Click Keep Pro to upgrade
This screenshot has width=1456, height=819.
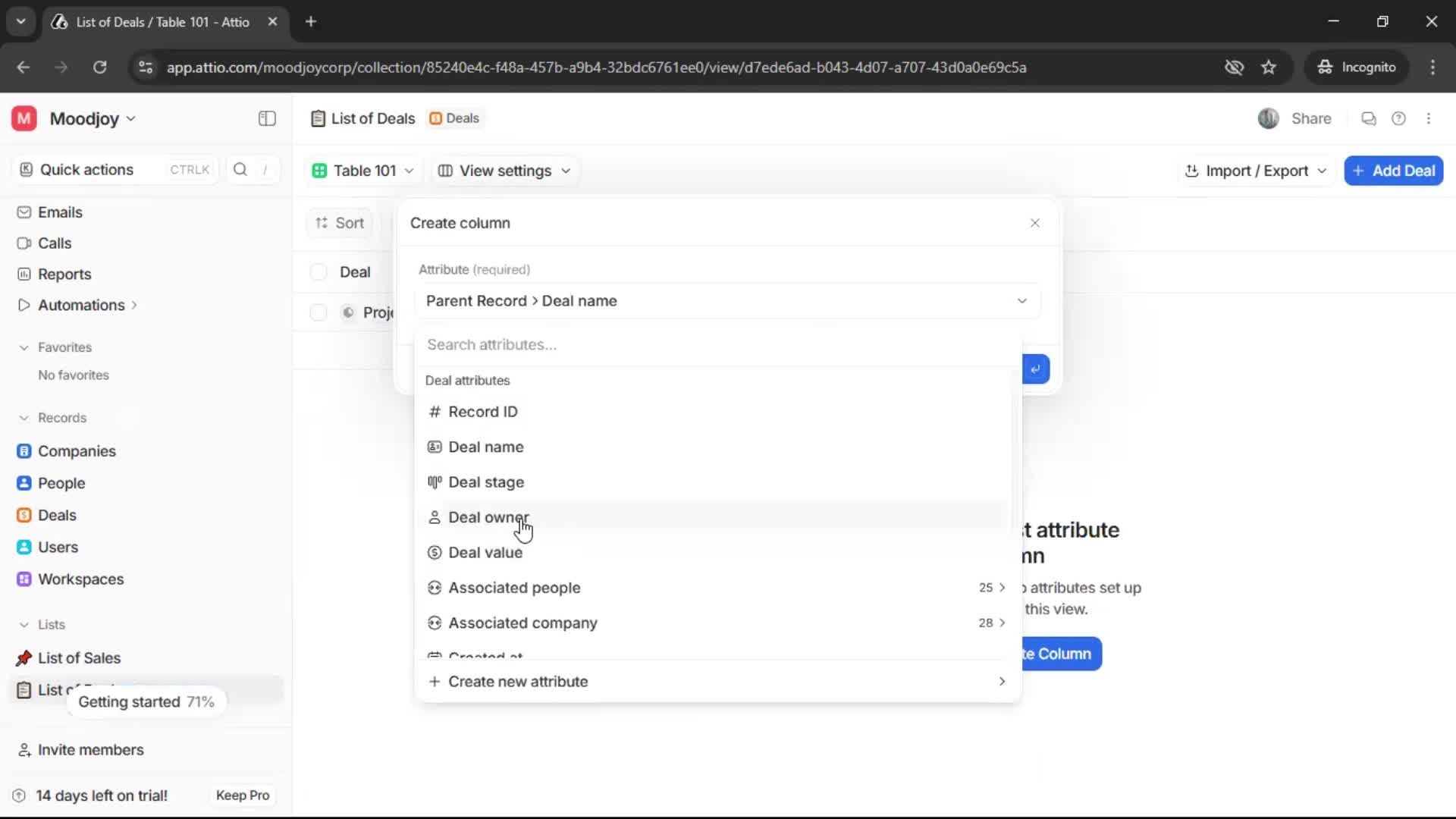tap(242, 795)
